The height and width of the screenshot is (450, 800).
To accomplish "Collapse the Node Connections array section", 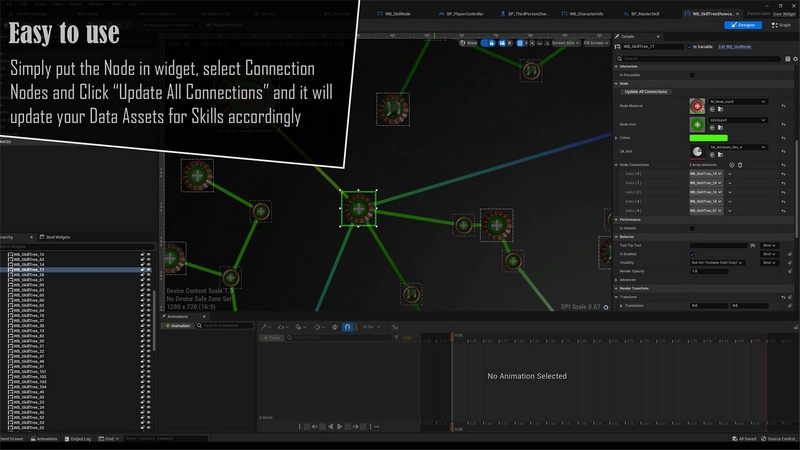I will pos(616,164).
